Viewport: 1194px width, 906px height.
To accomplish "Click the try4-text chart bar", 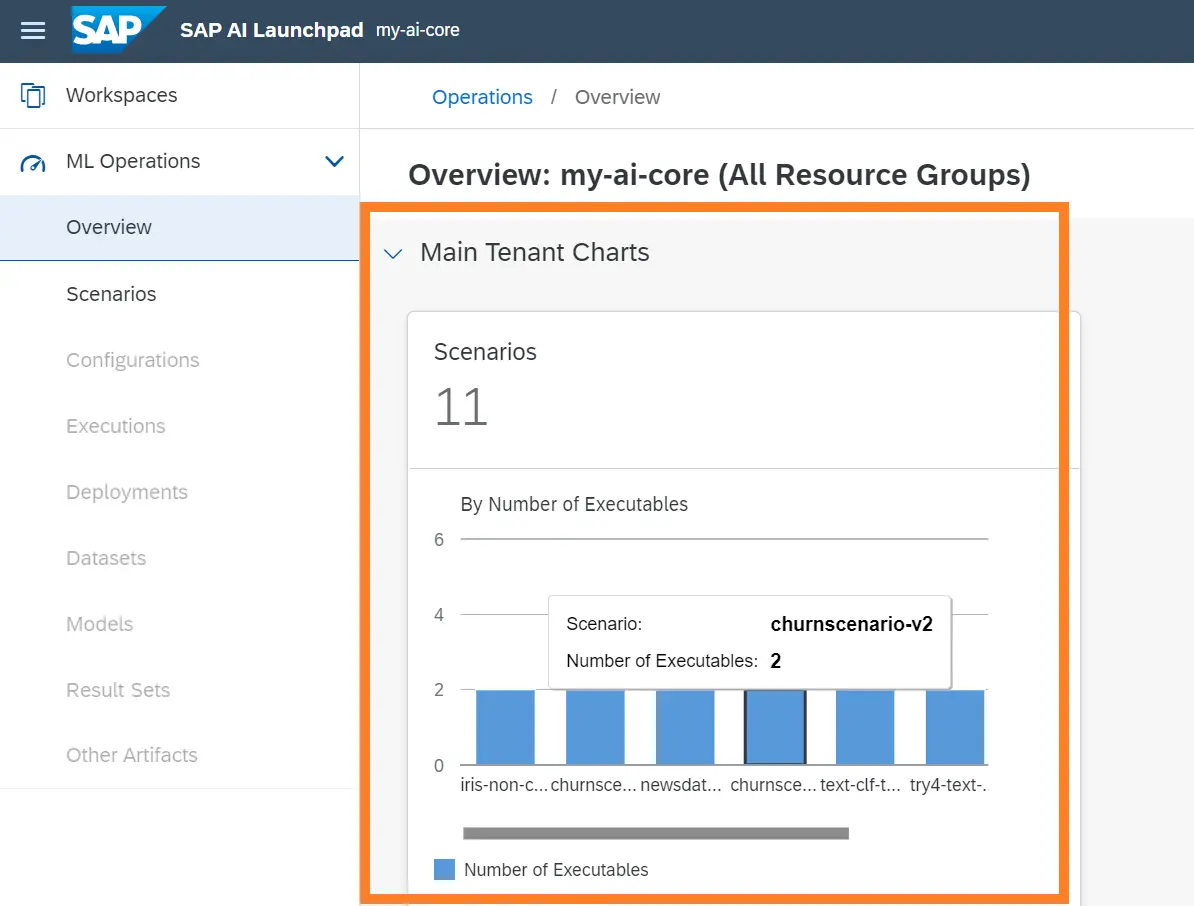I will pyautogui.click(x=955, y=727).
